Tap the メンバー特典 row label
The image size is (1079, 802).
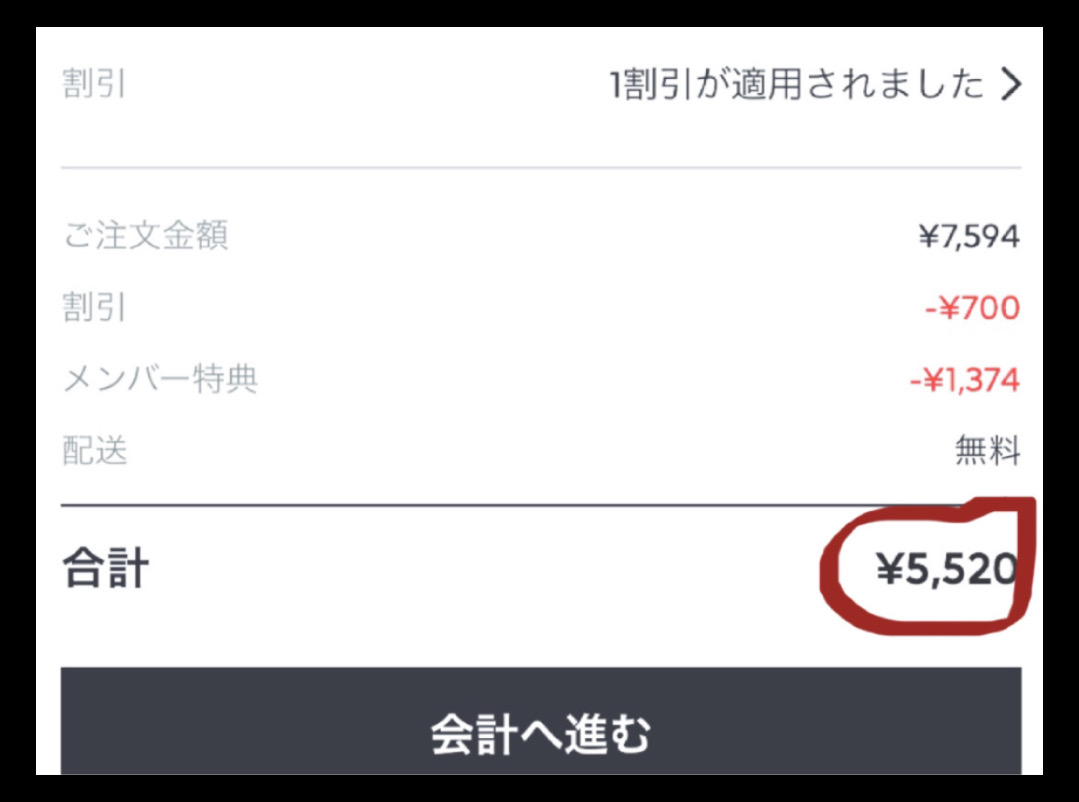[x=160, y=379]
